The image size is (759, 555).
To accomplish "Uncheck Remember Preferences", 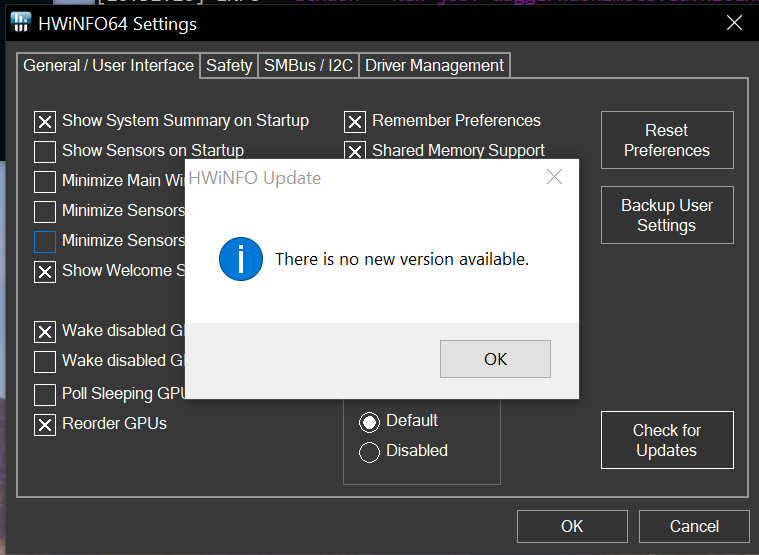I will (x=355, y=122).
